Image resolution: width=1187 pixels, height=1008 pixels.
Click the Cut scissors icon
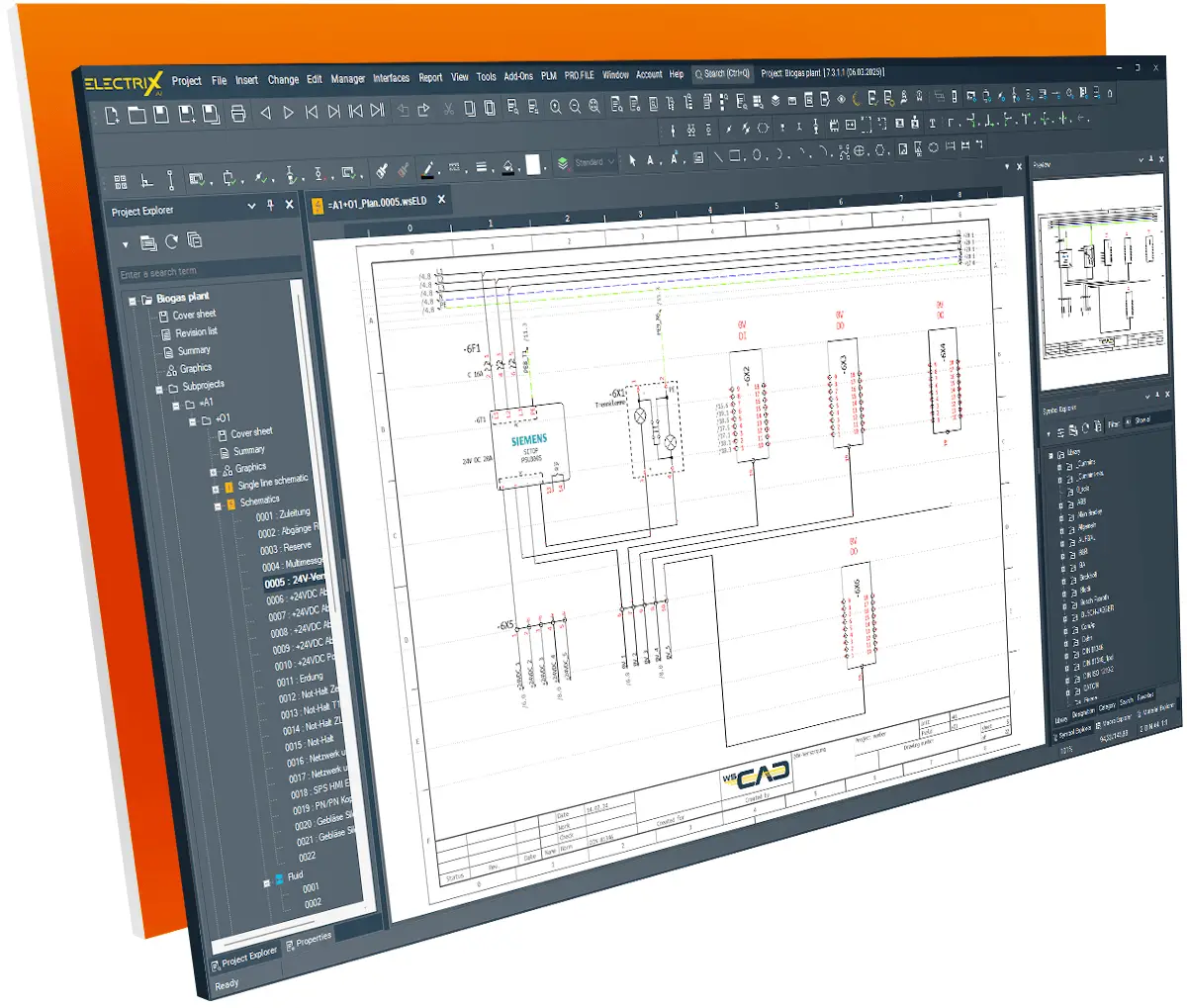click(448, 109)
